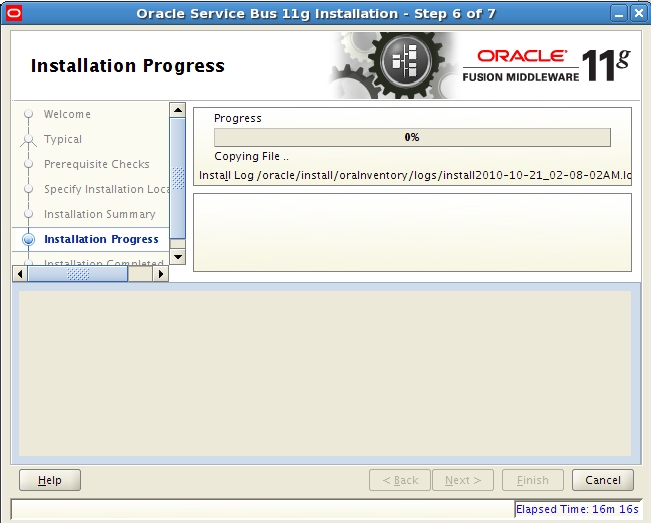Click the Installation Completed step
The width and height of the screenshot is (651, 523).
pyautogui.click(x=104, y=262)
